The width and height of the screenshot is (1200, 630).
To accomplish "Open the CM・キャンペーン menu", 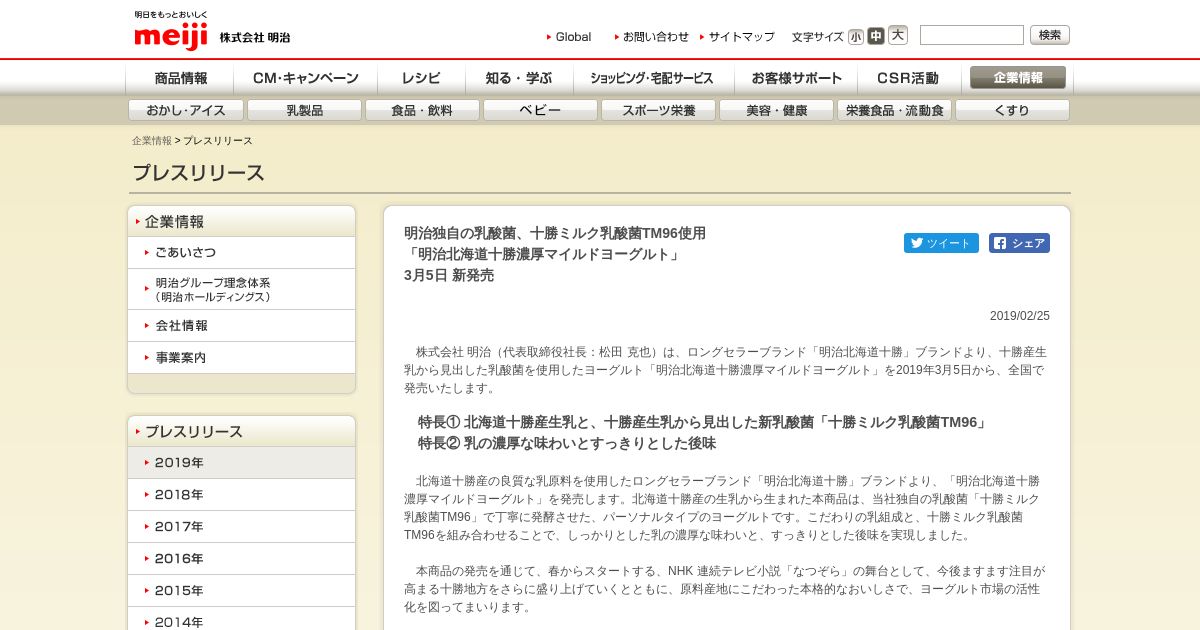I will tap(306, 78).
